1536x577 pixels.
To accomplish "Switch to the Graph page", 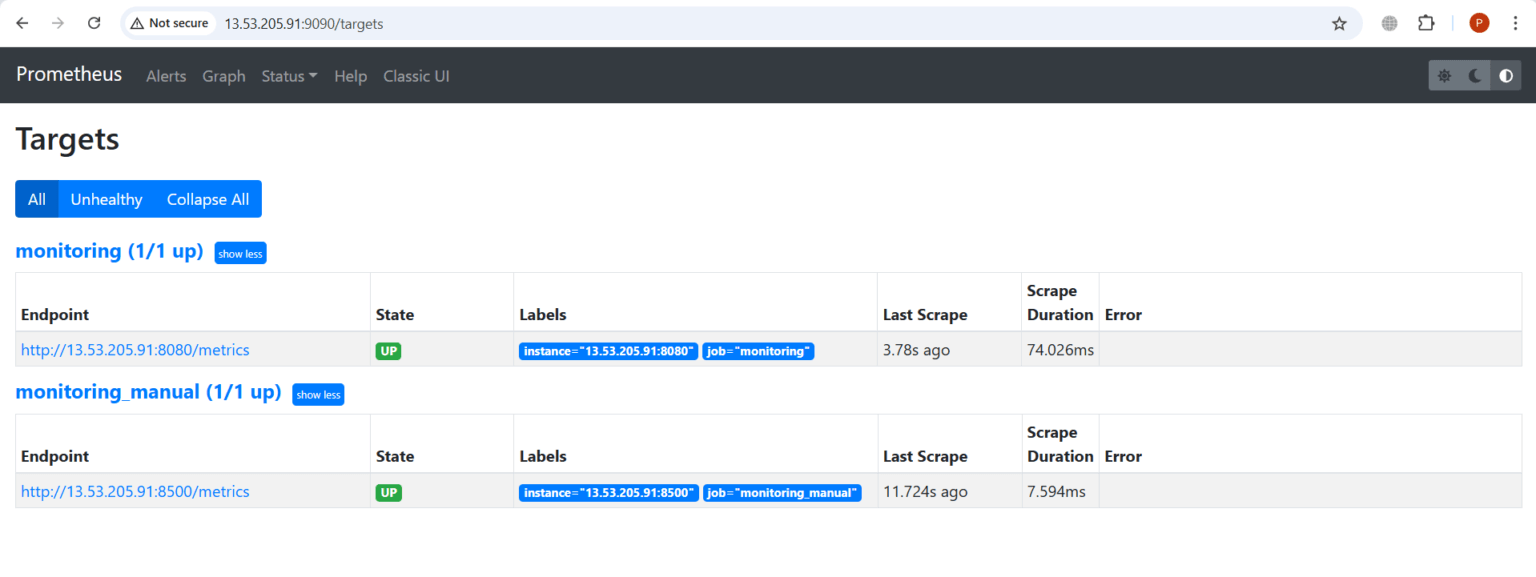I will [x=223, y=75].
